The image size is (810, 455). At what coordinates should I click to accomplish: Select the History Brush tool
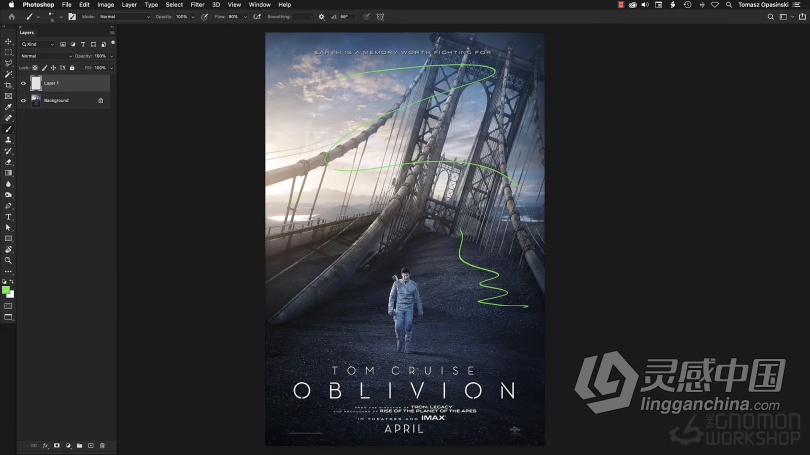pos(8,151)
